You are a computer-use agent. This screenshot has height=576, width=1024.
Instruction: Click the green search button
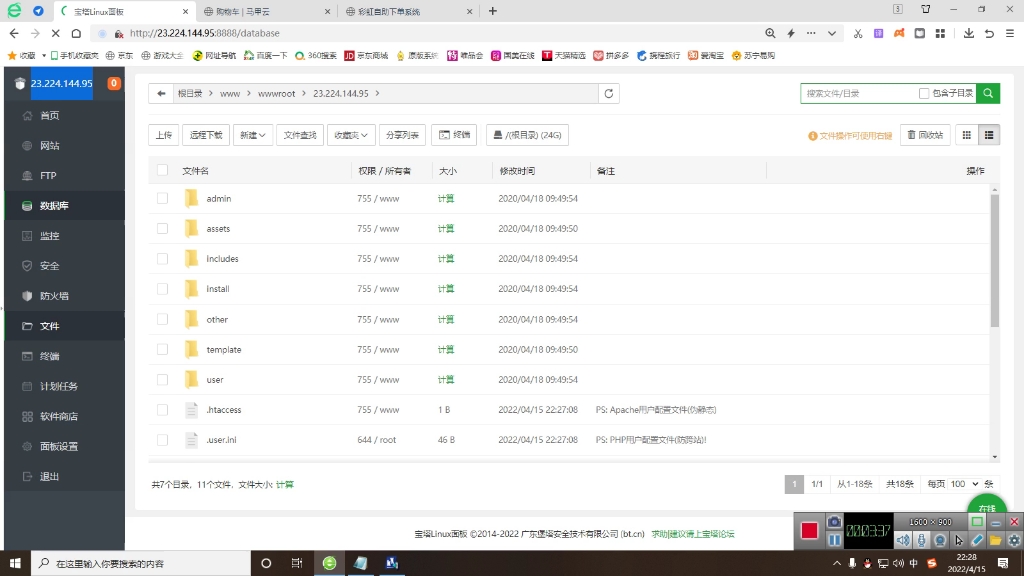988,93
